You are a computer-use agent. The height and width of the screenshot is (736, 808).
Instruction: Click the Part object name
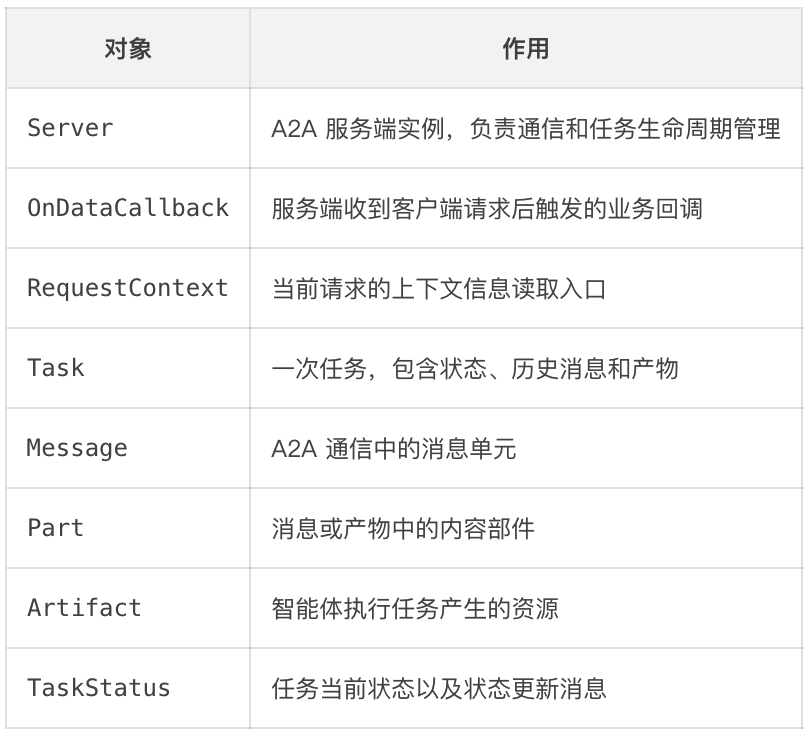(x=56, y=528)
